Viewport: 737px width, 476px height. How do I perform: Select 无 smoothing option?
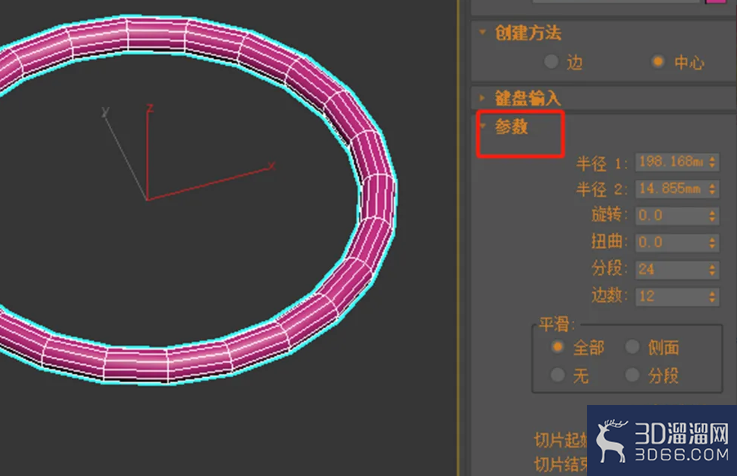(557, 375)
